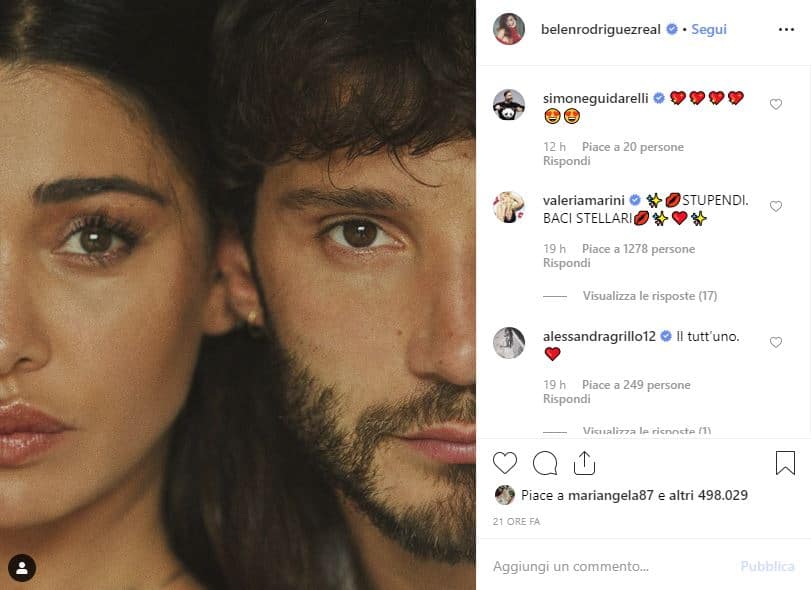This screenshot has height=590, width=811.
Task: Like valeriamarini's STUPENDI comment heart
Action: click(776, 206)
